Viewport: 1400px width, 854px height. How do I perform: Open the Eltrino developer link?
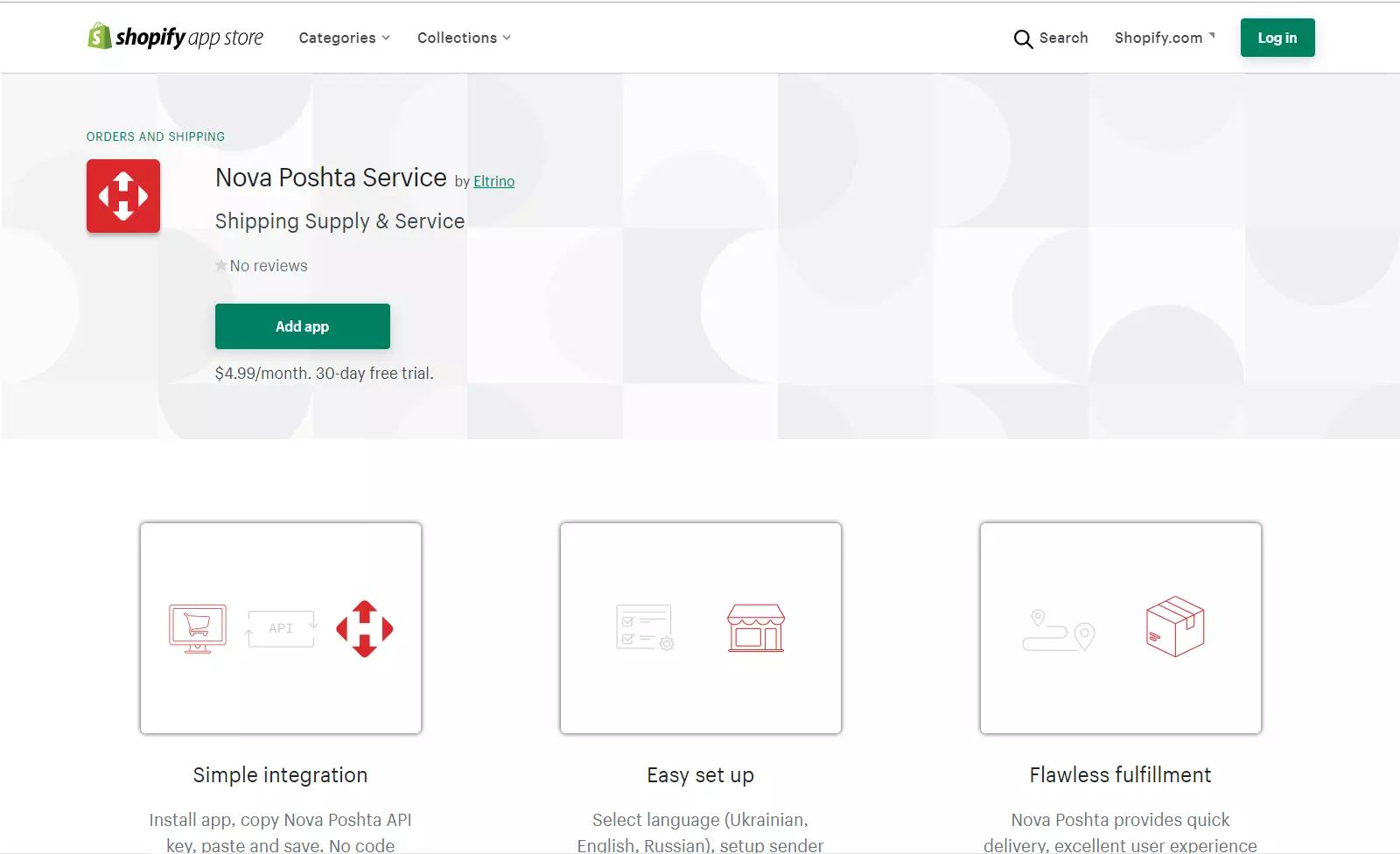pyautogui.click(x=494, y=181)
